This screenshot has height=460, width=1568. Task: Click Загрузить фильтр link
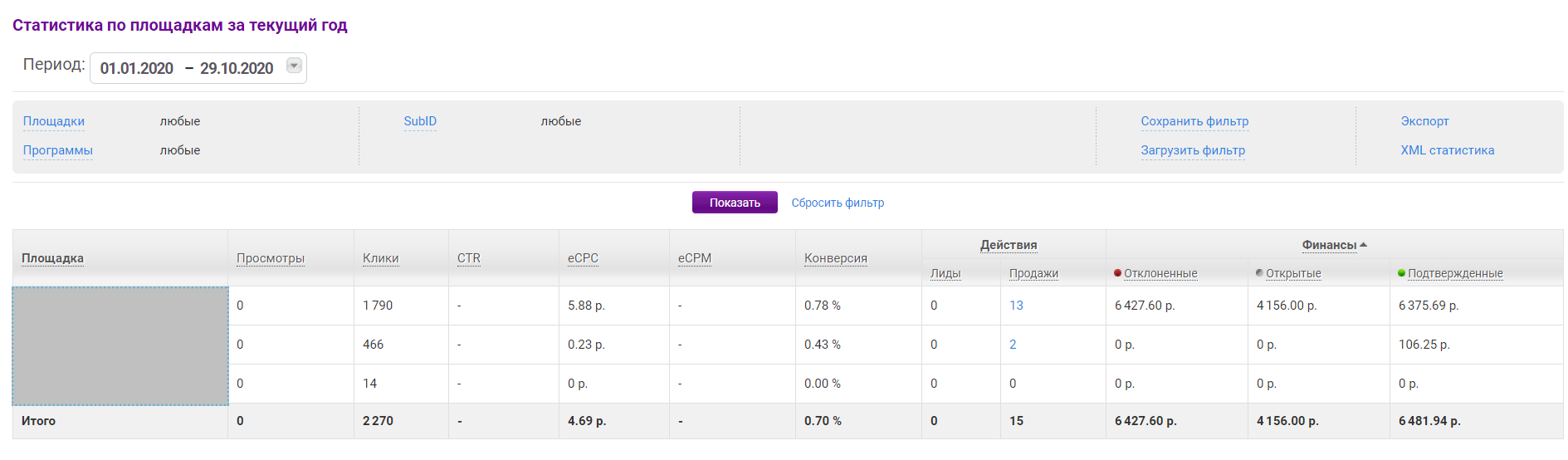[x=1193, y=150]
